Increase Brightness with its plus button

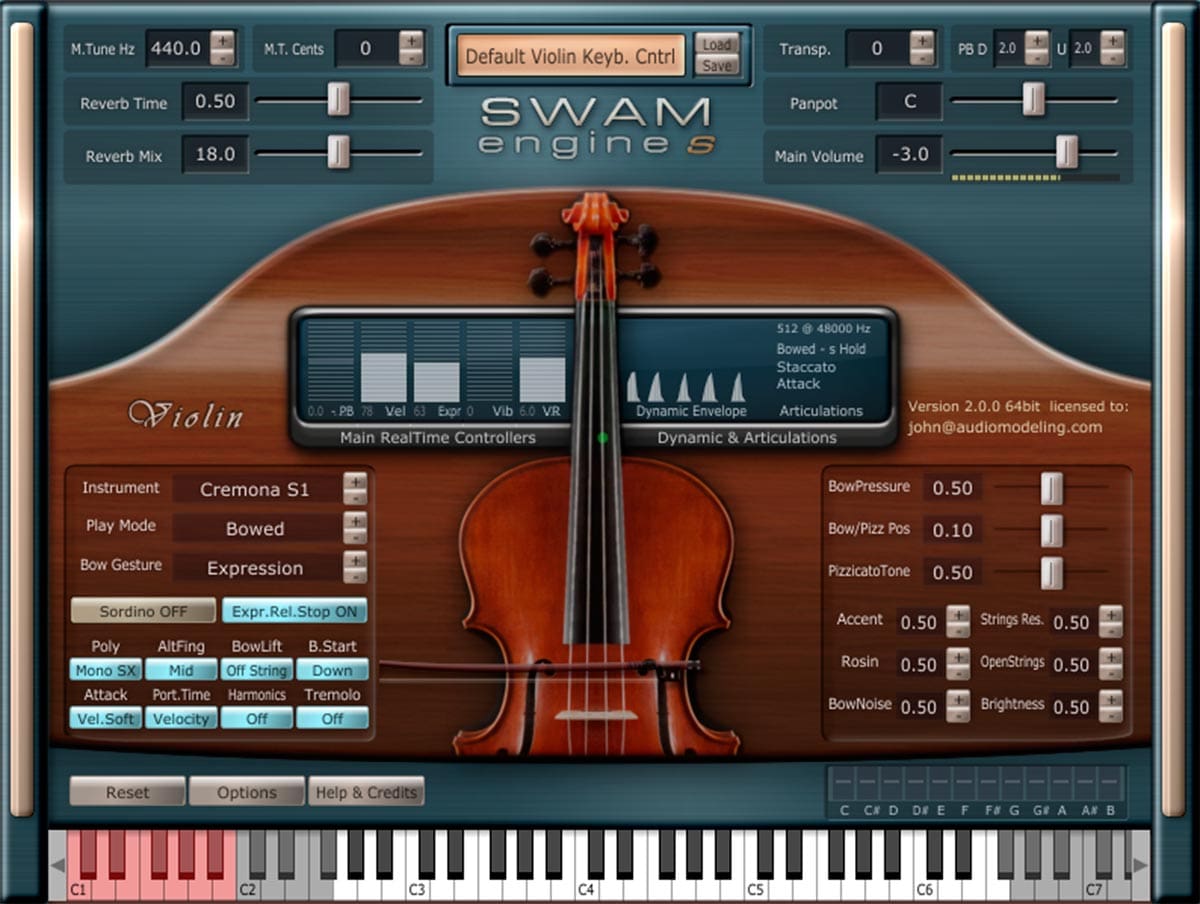[1110, 699]
